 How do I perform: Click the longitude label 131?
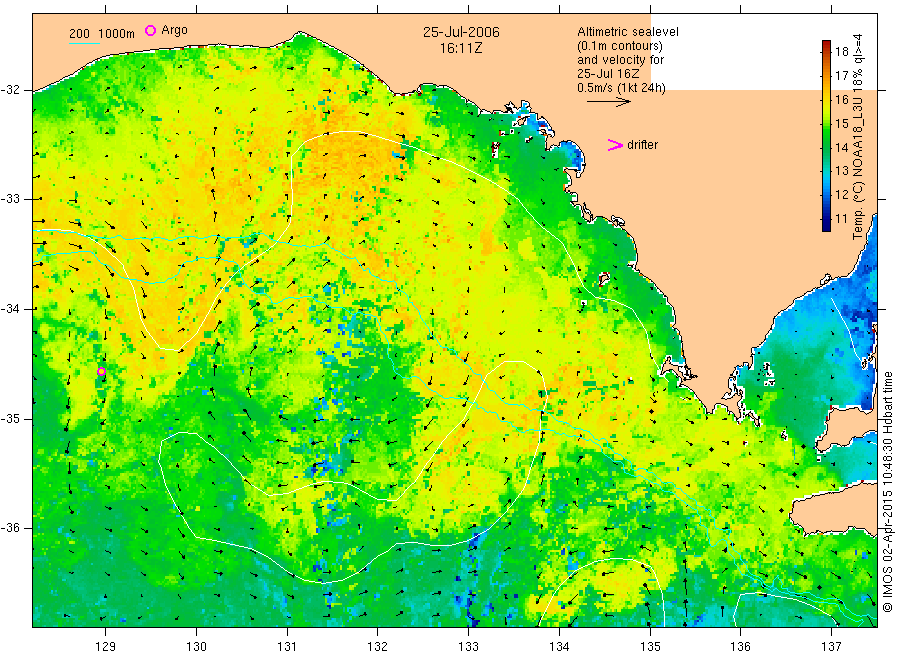tap(287, 647)
